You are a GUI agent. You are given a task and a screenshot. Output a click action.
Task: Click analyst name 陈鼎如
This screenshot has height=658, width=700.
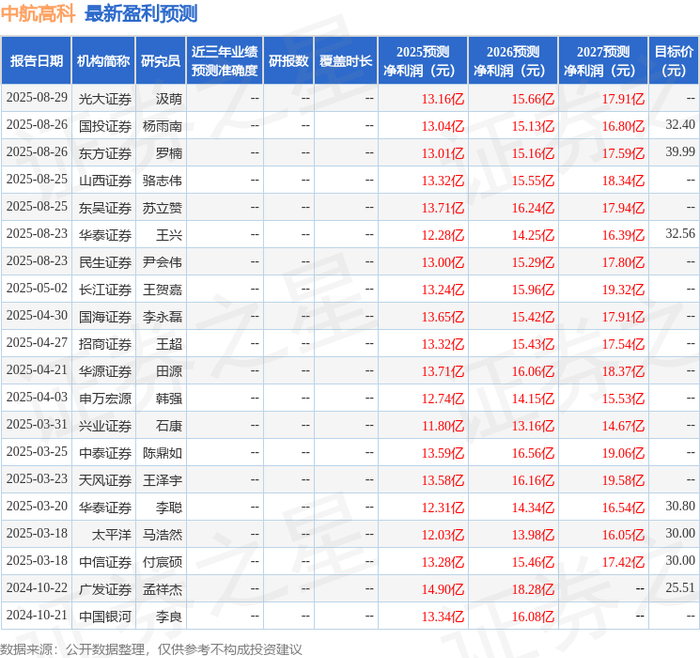coord(162,453)
